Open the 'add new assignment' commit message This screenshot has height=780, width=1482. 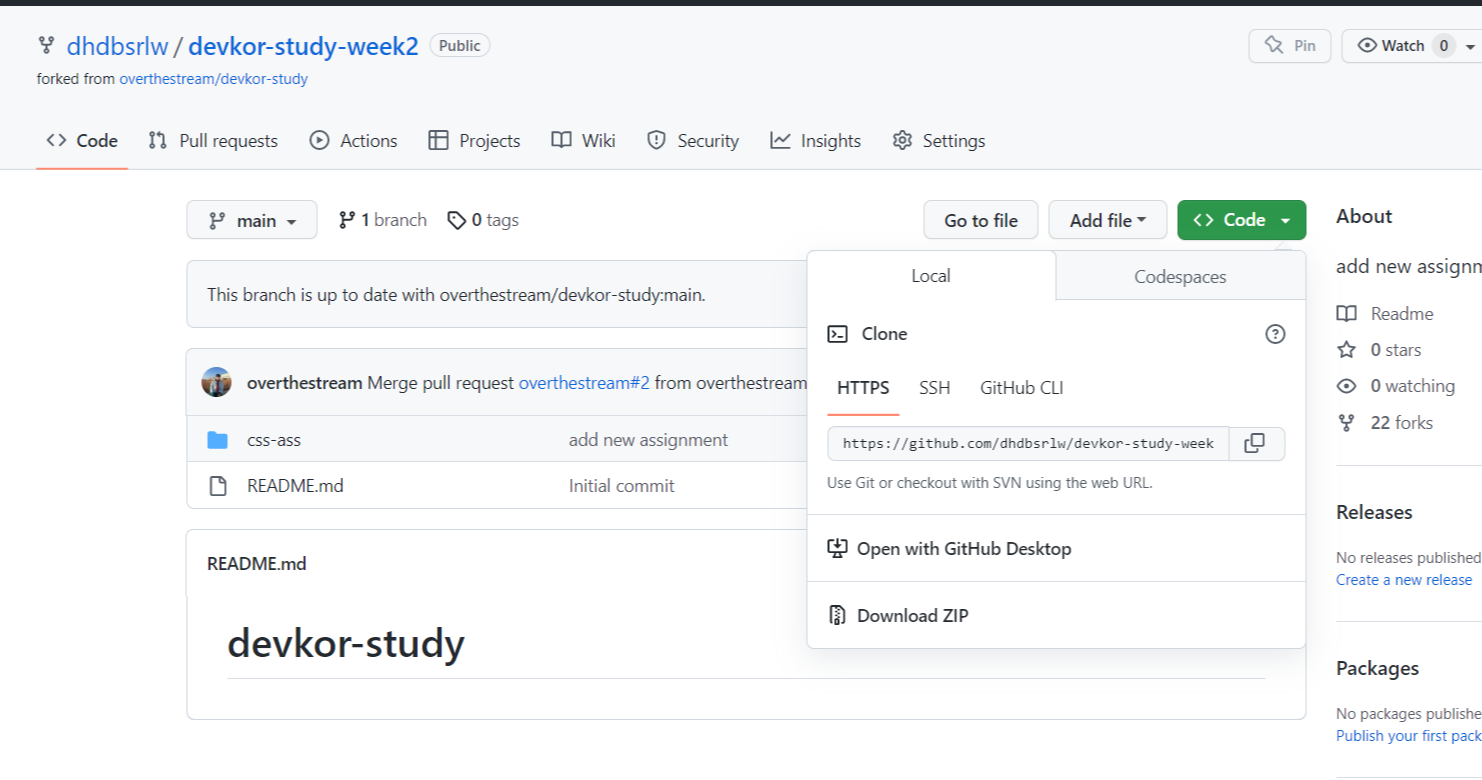pos(648,440)
